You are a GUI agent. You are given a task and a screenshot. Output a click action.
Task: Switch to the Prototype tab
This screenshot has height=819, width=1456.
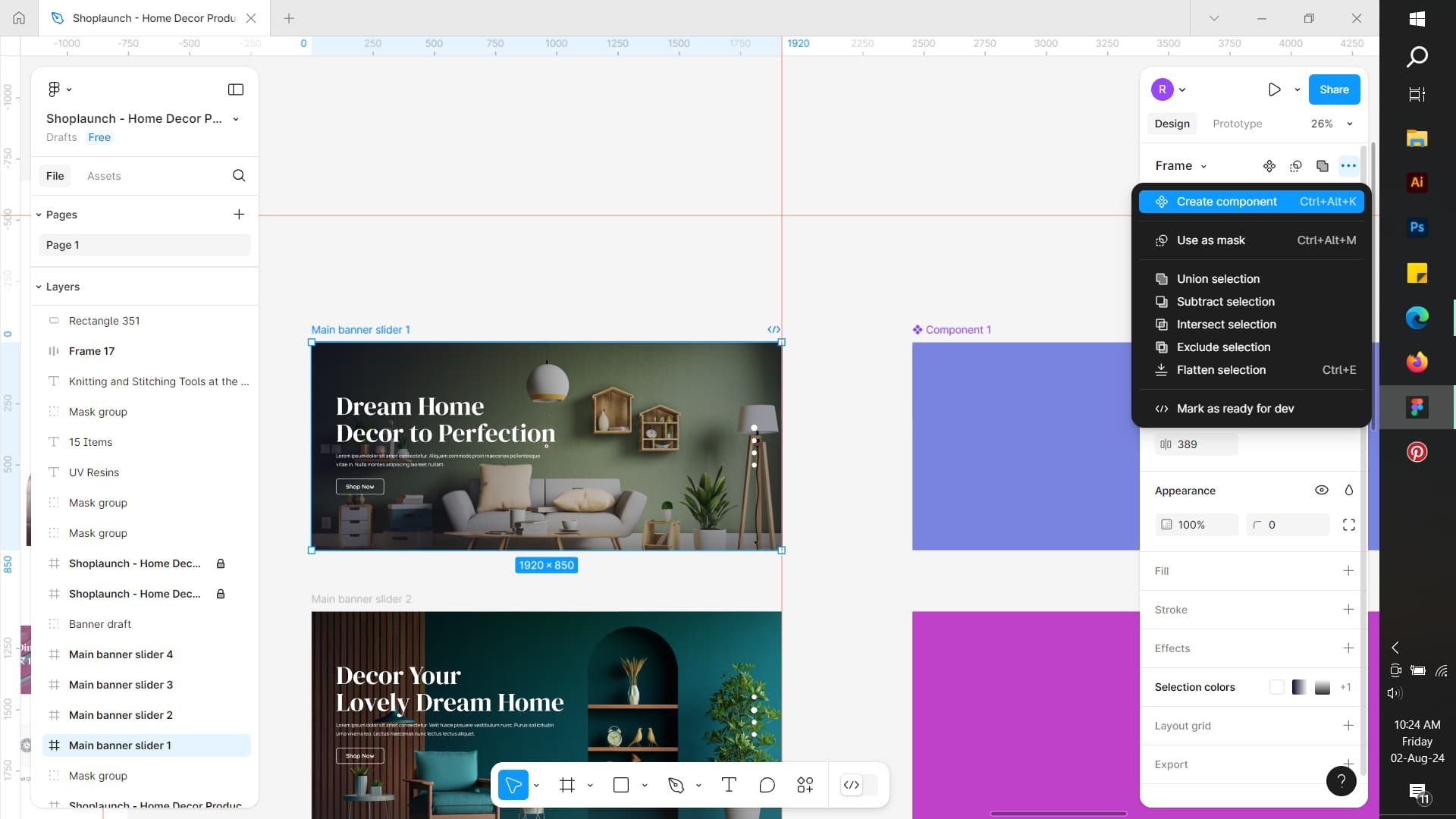(x=1237, y=124)
